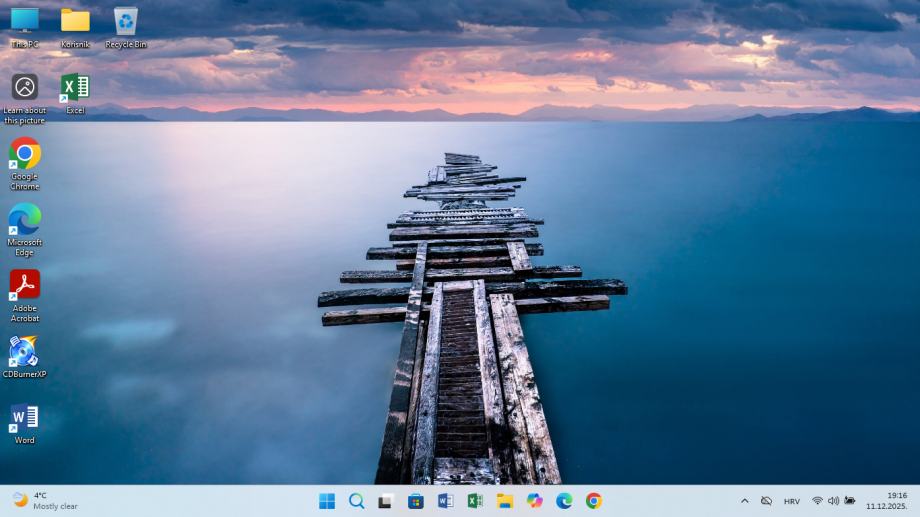The height and width of the screenshot is (517, 920).
Task: Select the Recycle Bin desktop icon
Action: click(x=126, y=28)
